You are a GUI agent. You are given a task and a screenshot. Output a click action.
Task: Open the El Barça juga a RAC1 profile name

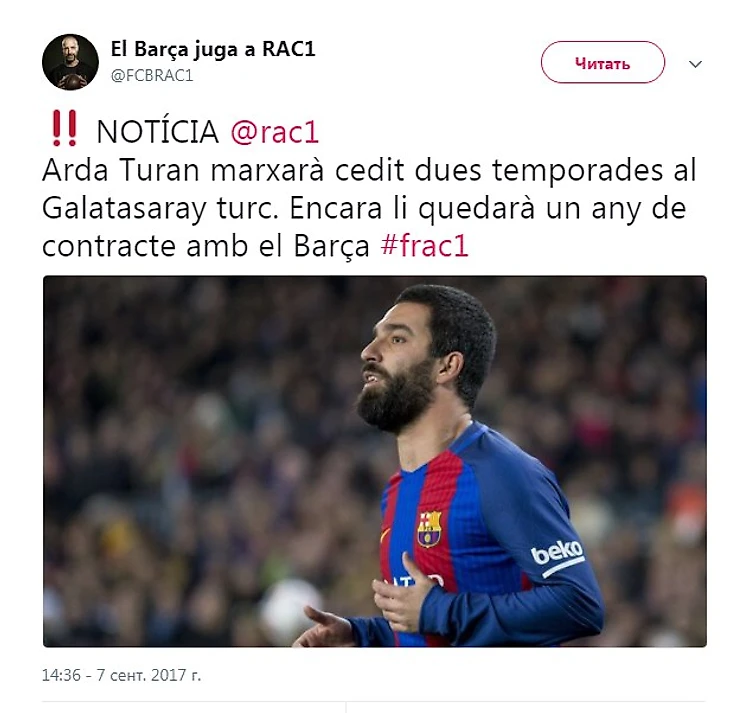213,49
